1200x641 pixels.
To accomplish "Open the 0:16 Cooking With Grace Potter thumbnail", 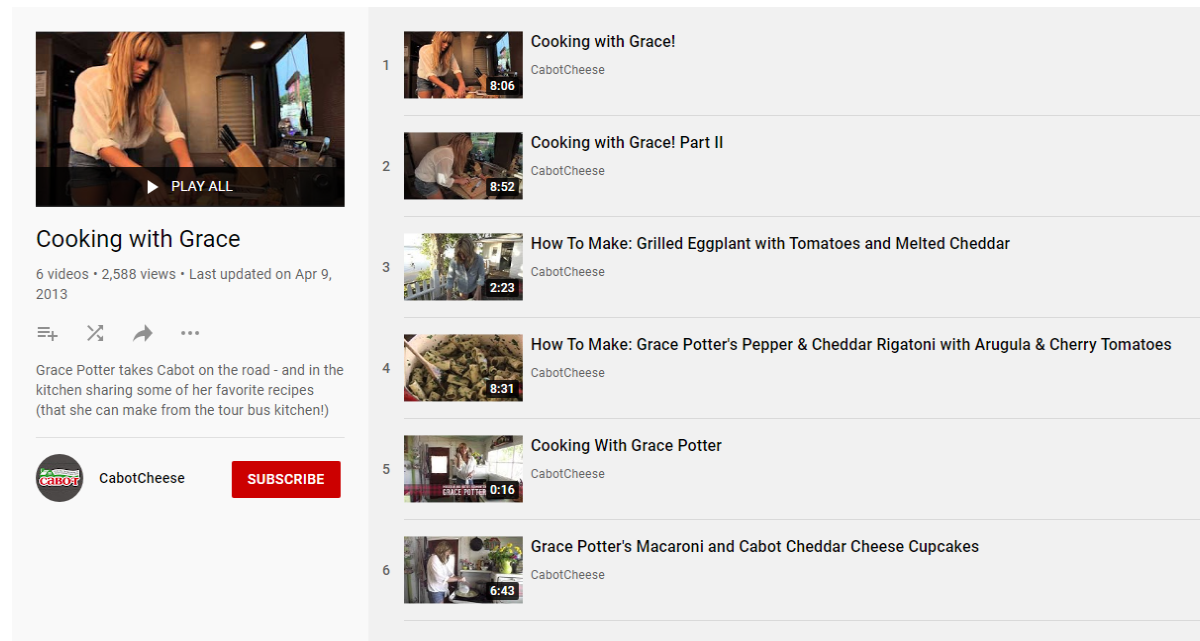I will coord(463,469).
